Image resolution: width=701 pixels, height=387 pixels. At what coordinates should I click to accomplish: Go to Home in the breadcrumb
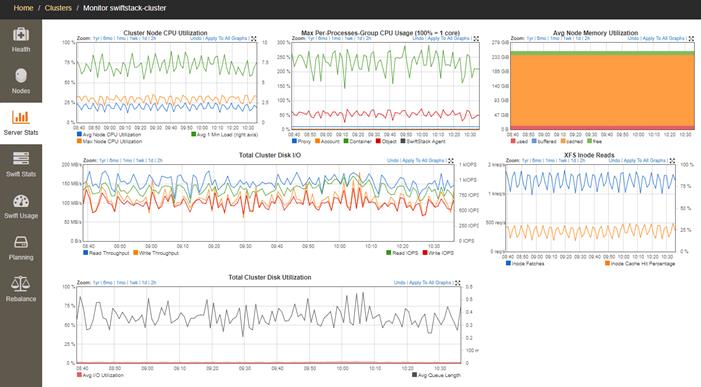(23, 8)
